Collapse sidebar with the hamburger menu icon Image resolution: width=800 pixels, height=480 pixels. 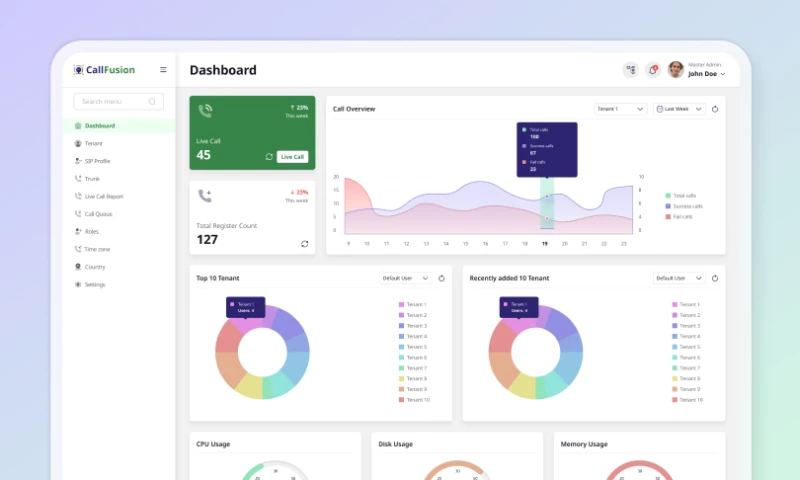pyautogui.click(x=163, y=70)
